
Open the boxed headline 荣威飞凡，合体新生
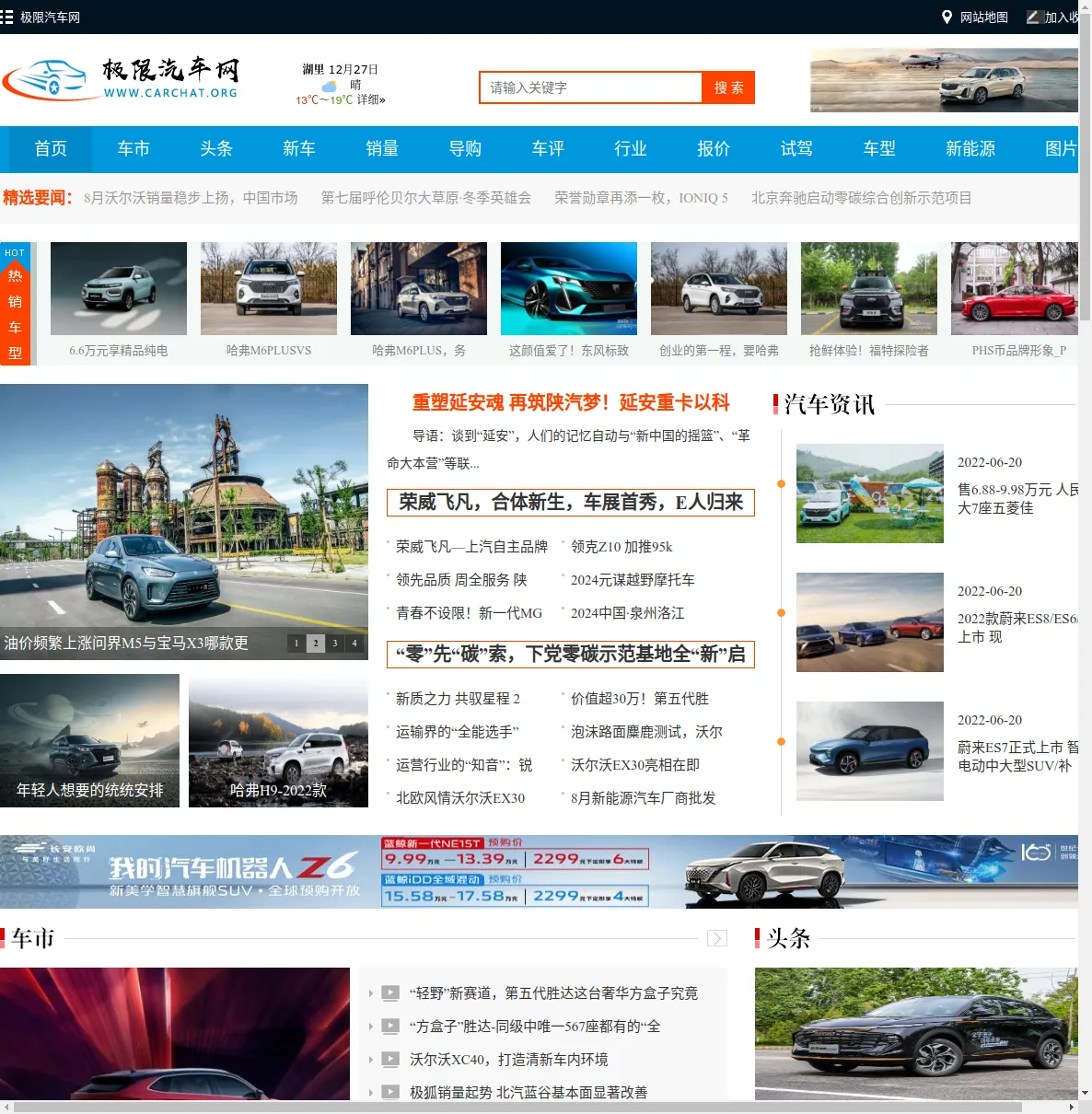(571, 503)
